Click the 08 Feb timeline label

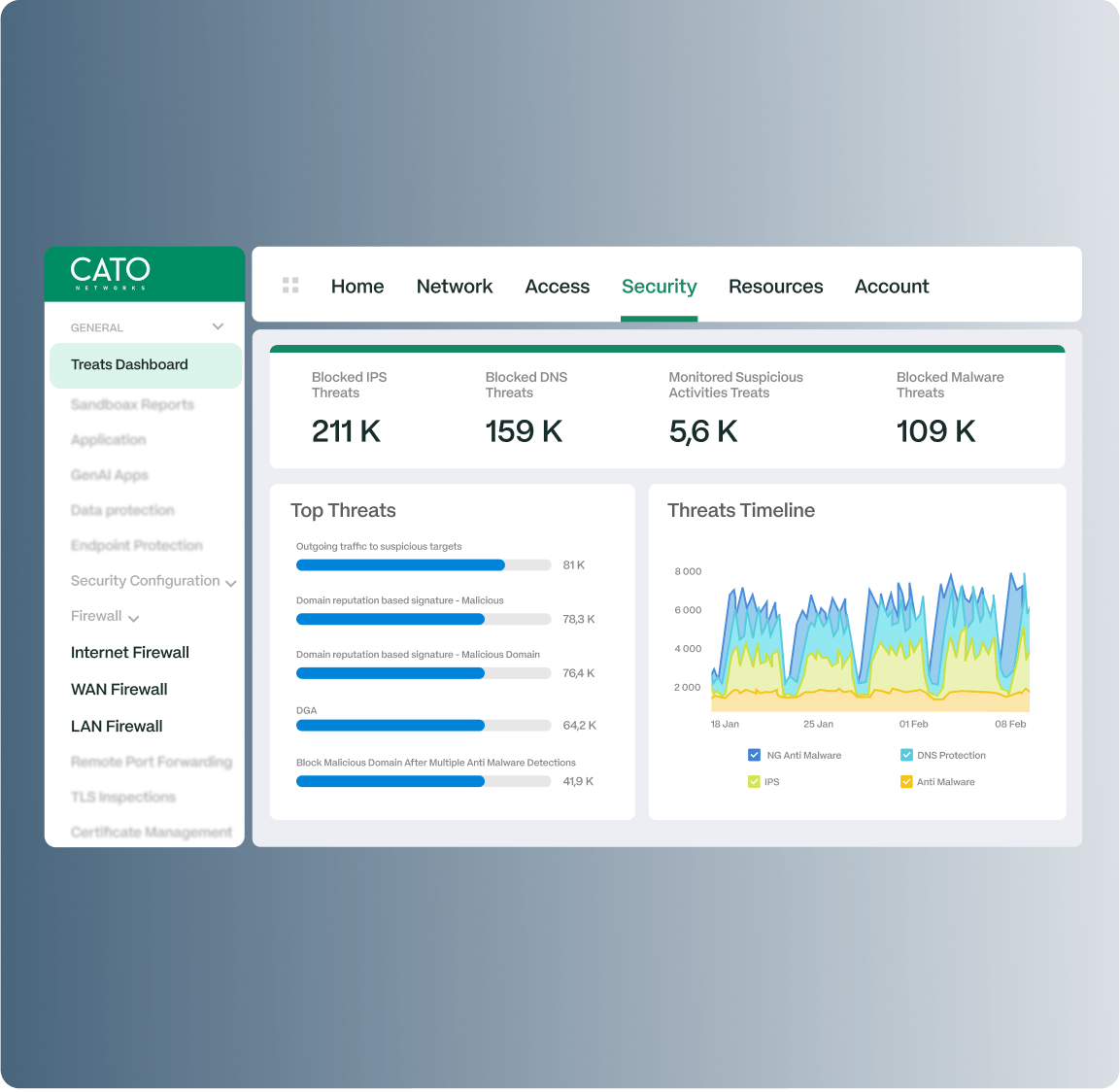[x=1010, y=724]
